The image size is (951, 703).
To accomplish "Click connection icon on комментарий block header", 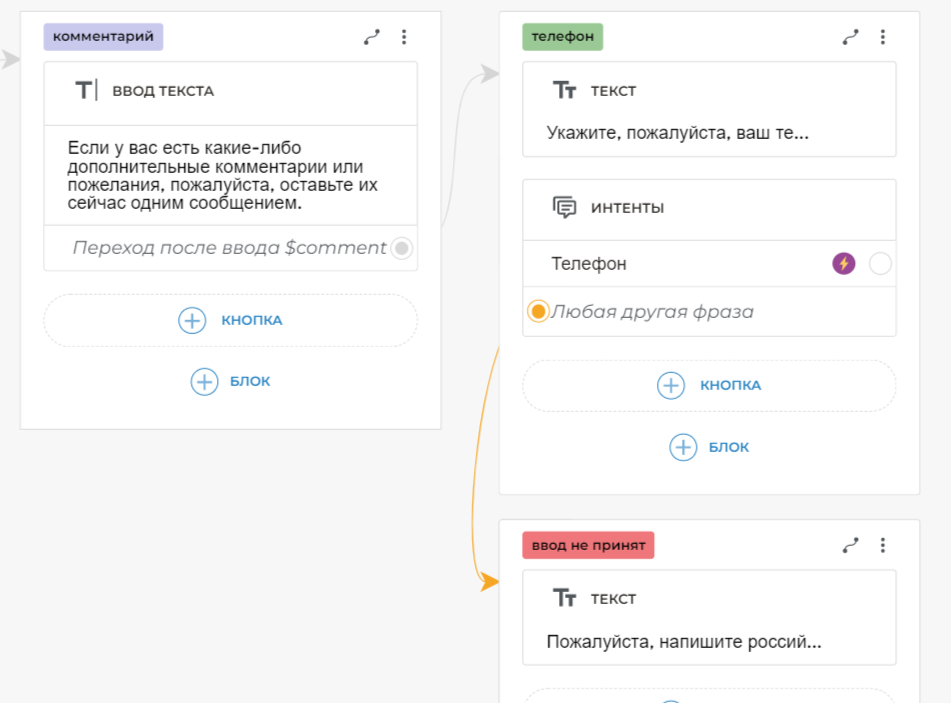I will [372, 37].
